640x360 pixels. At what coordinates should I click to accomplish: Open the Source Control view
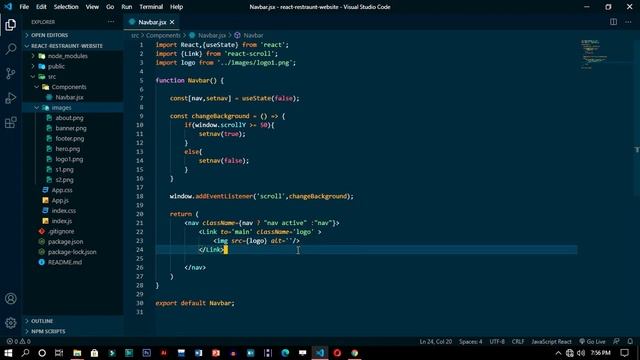(11, 73)
